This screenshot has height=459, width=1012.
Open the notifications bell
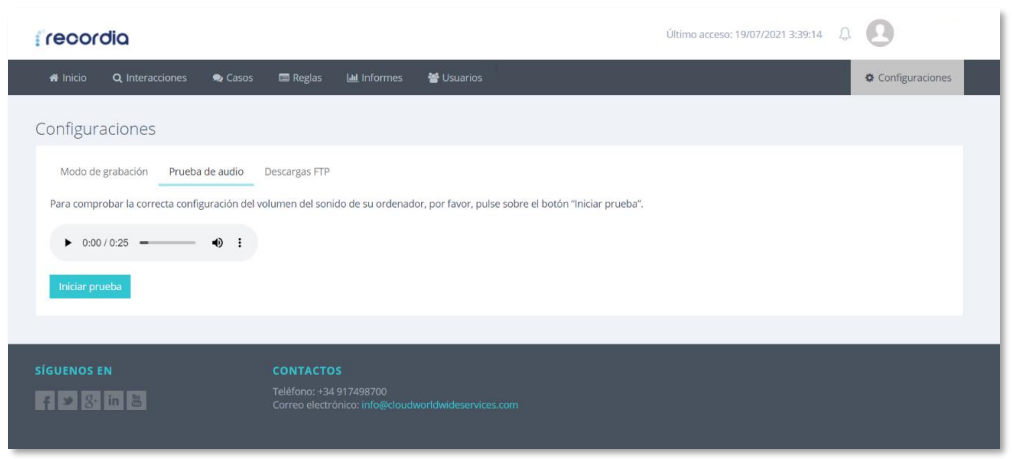845,34
